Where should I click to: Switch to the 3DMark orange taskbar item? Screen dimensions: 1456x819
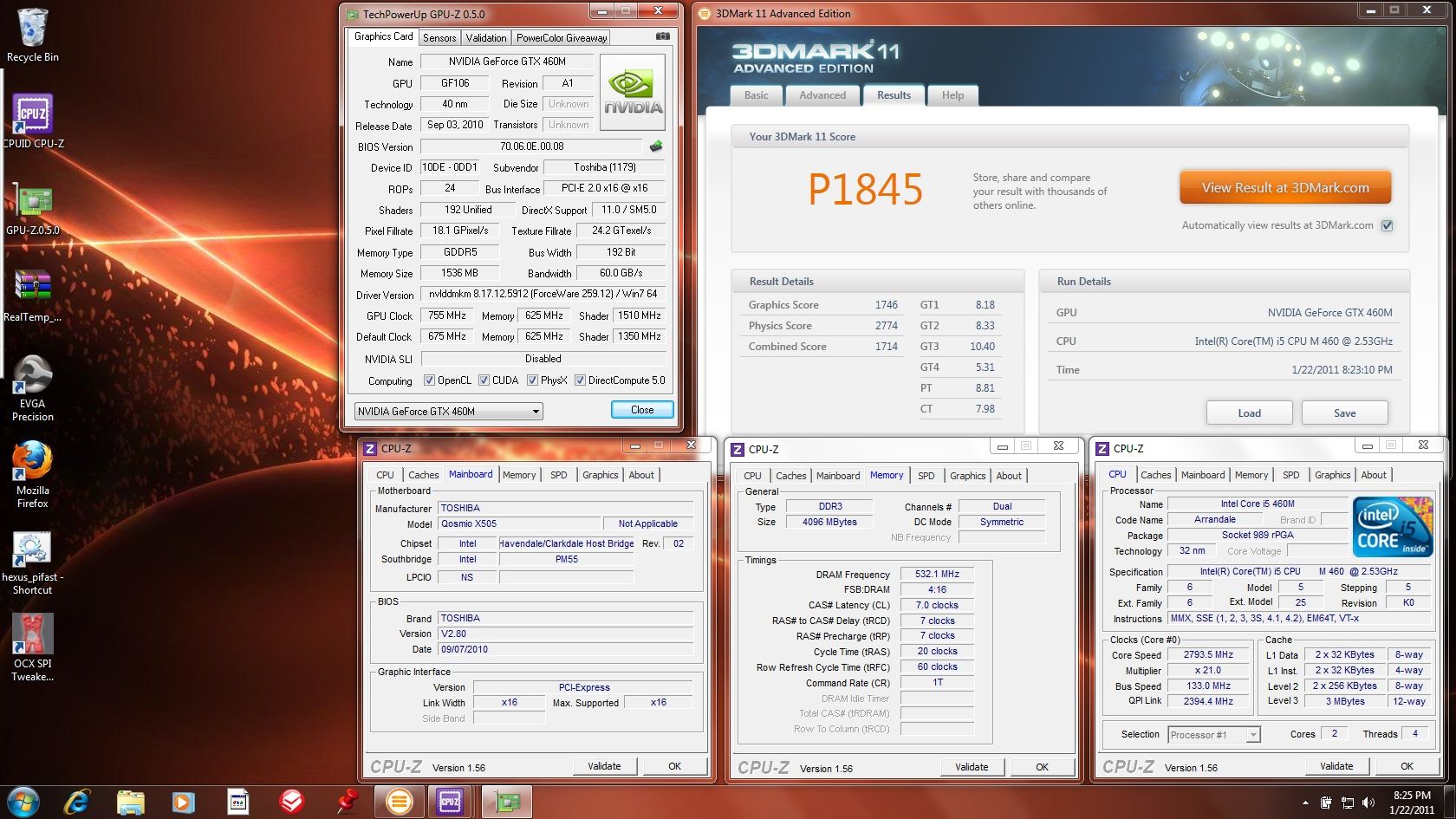pos(400,802)
